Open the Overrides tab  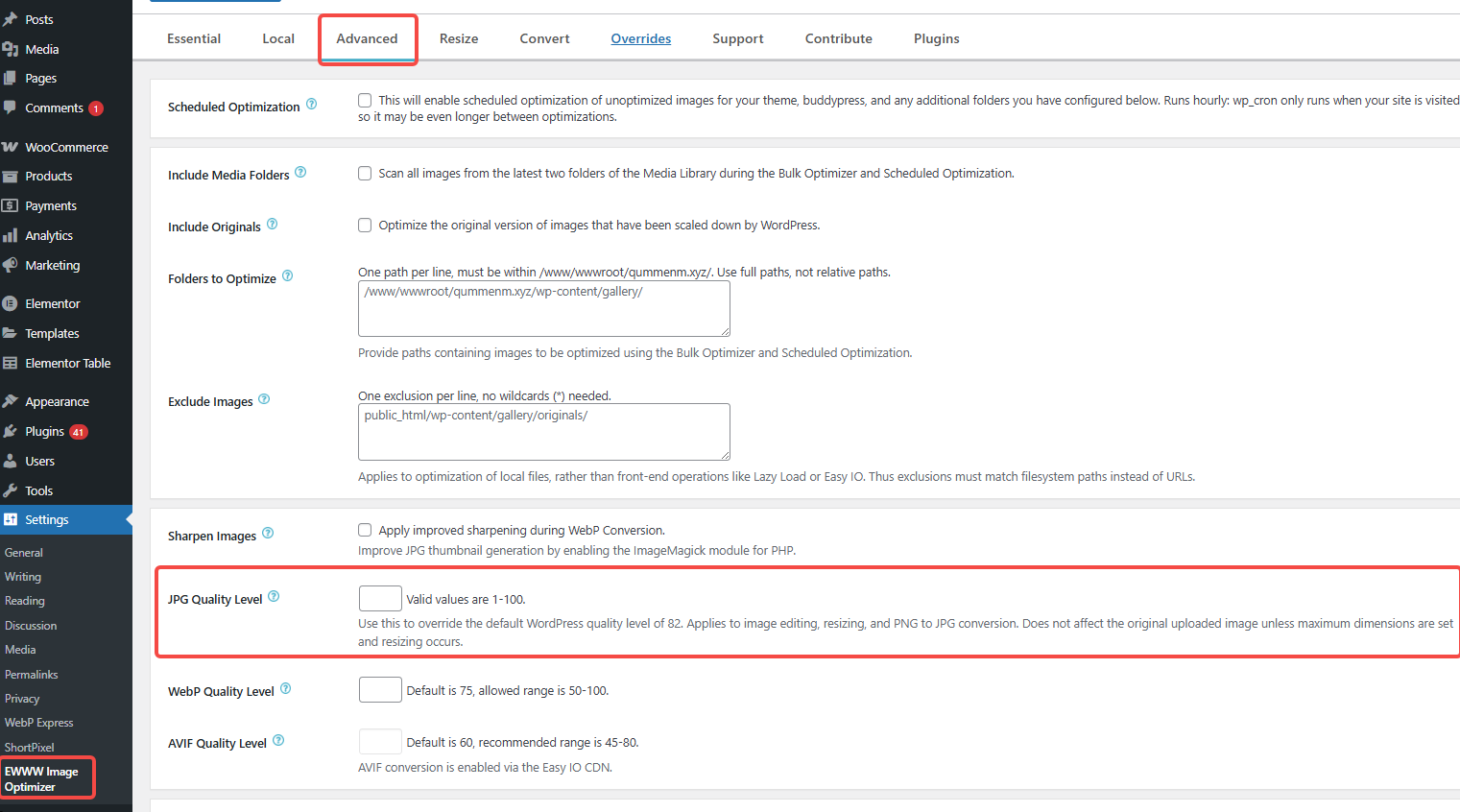640,38
